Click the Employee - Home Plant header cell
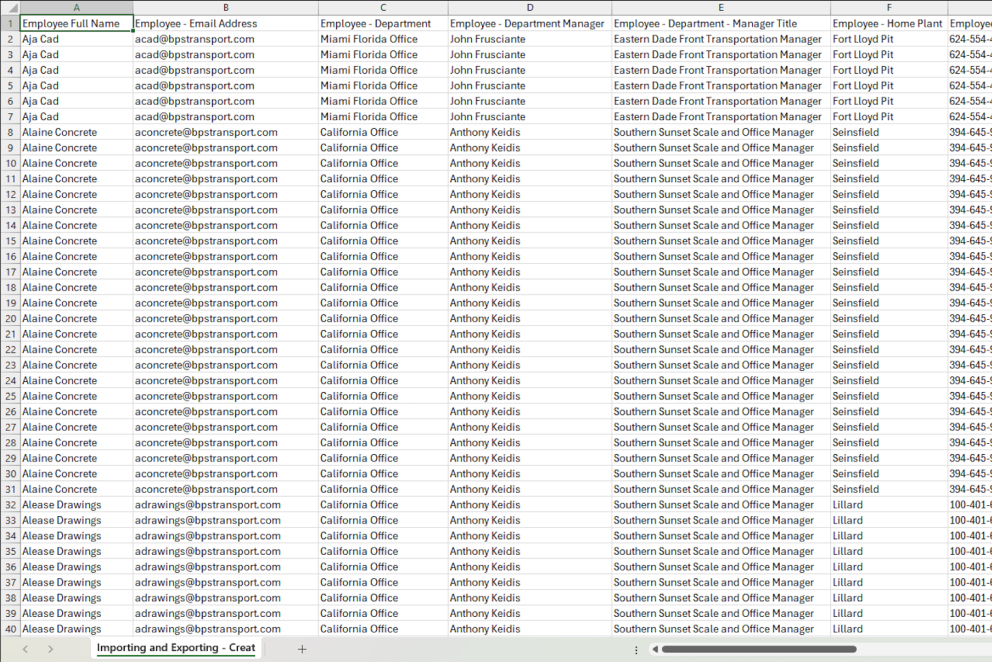Viewport: 992px width, 662px height. pos(888,23)
